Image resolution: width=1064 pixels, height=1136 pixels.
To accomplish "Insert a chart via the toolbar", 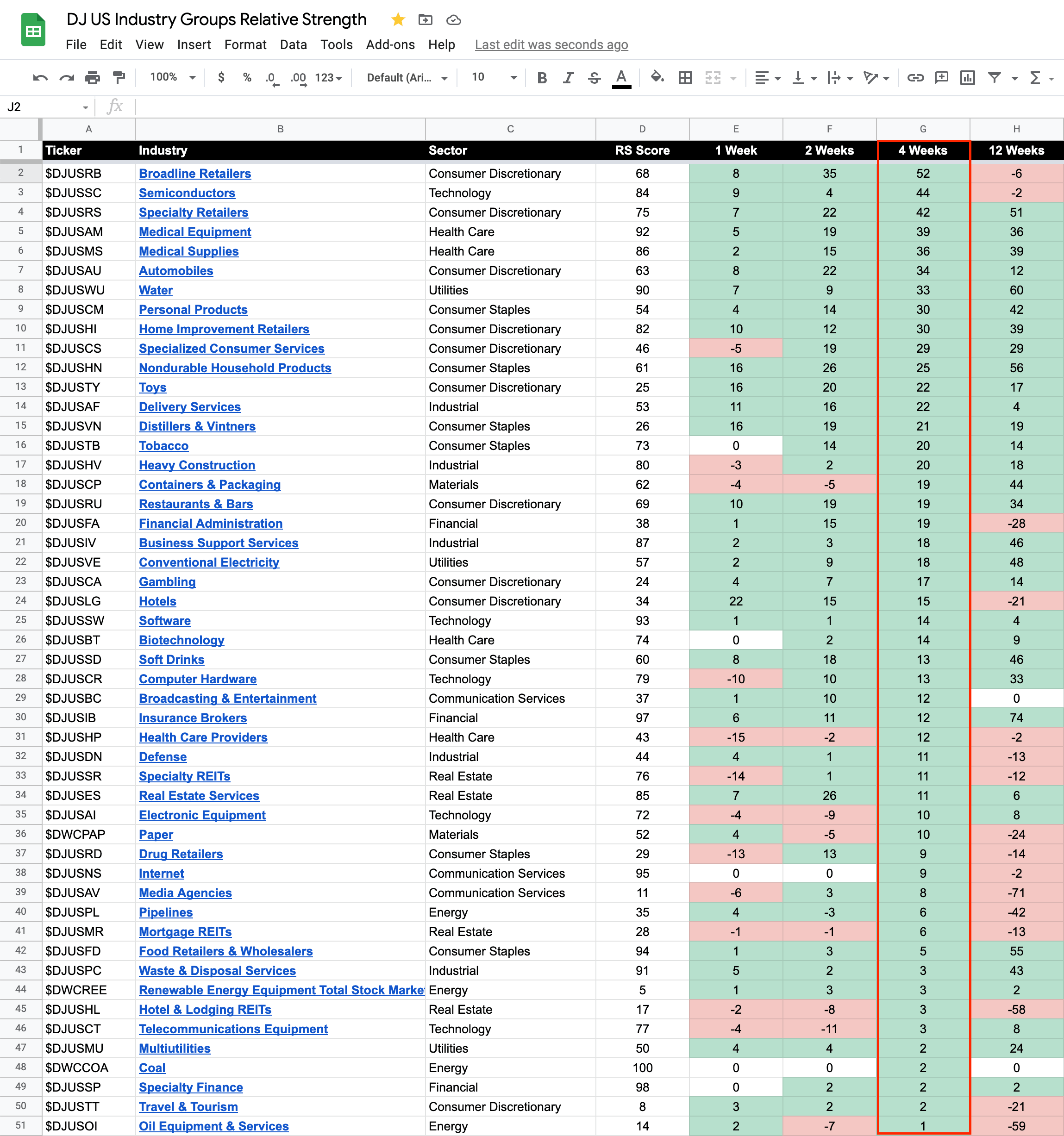I will [967, 78].
